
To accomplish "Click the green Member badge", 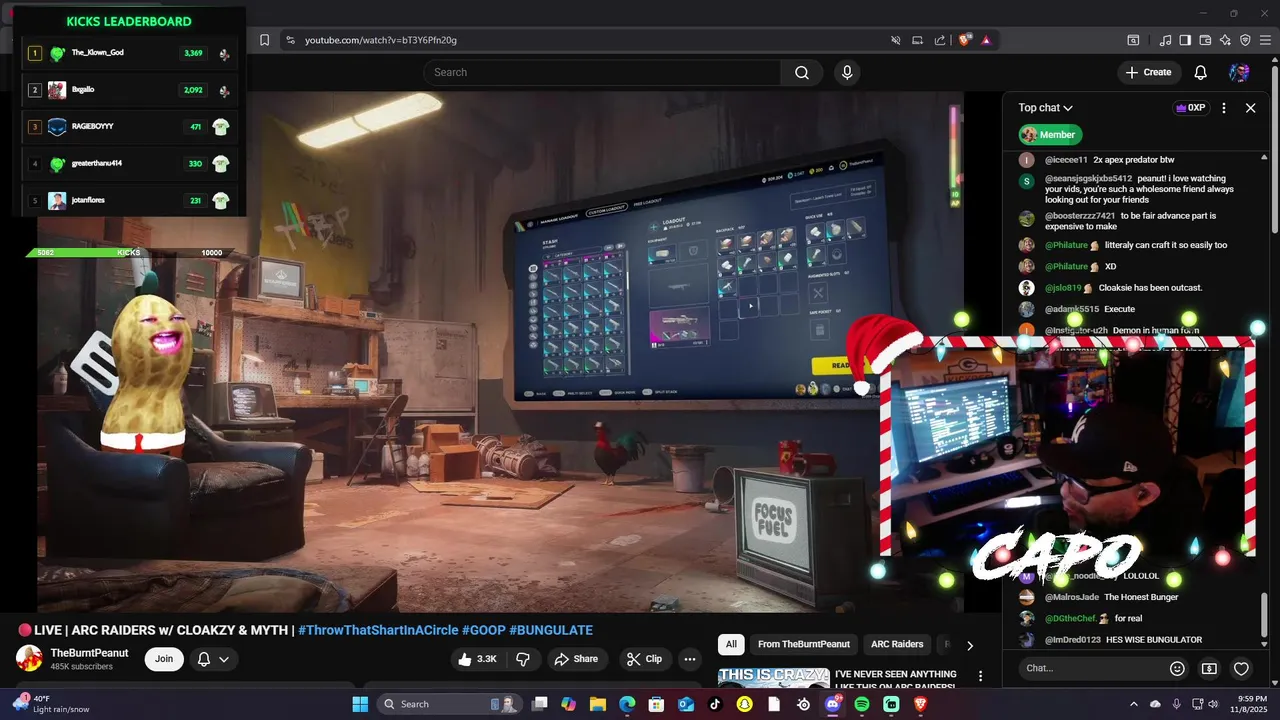I will [1050, 135].
